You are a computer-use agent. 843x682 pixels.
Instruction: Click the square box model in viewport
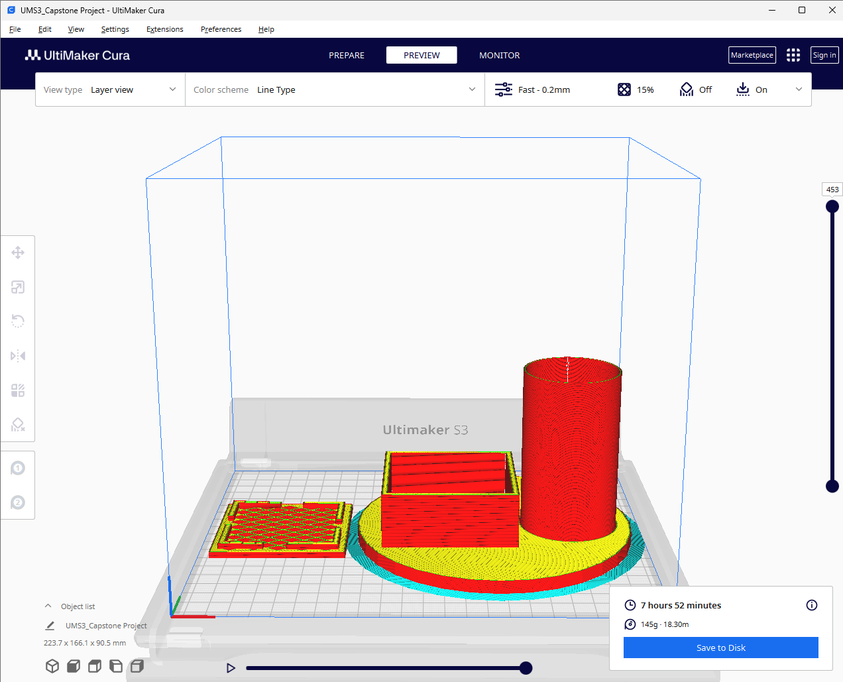click(x=449, y=502)
